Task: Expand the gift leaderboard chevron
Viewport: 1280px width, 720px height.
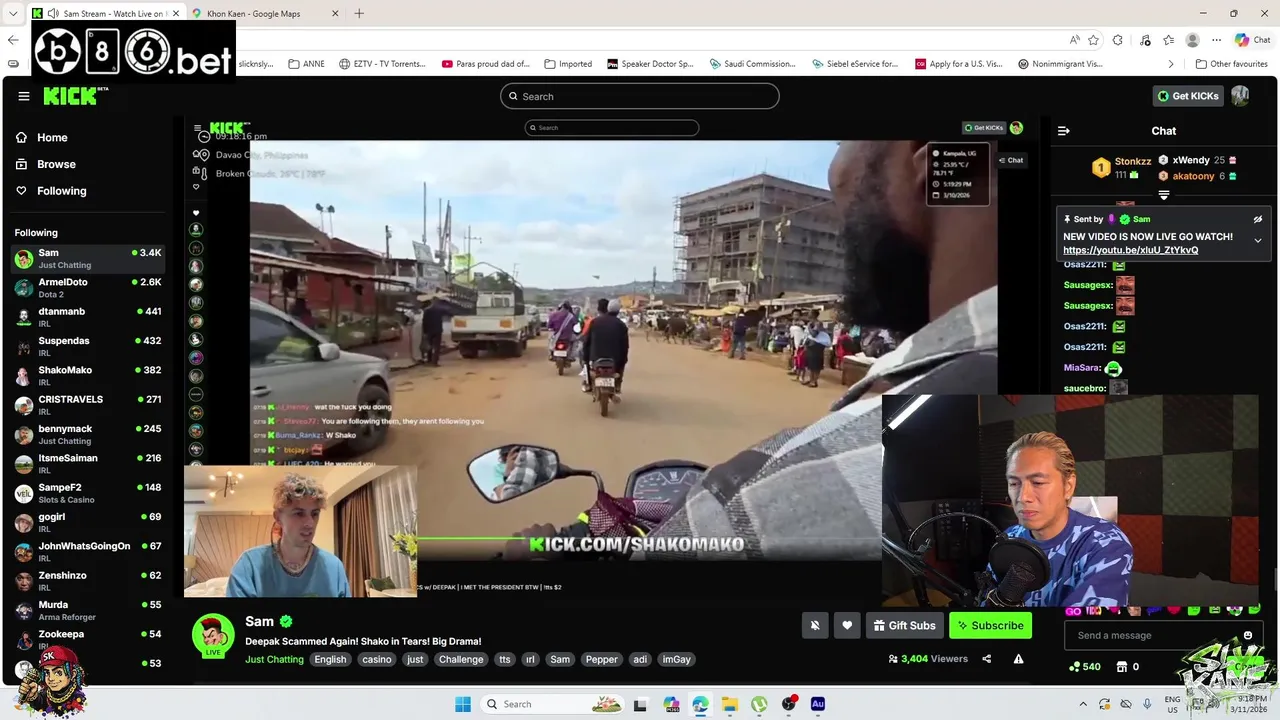Action: pyautogui.click(x=1164, y=195)
